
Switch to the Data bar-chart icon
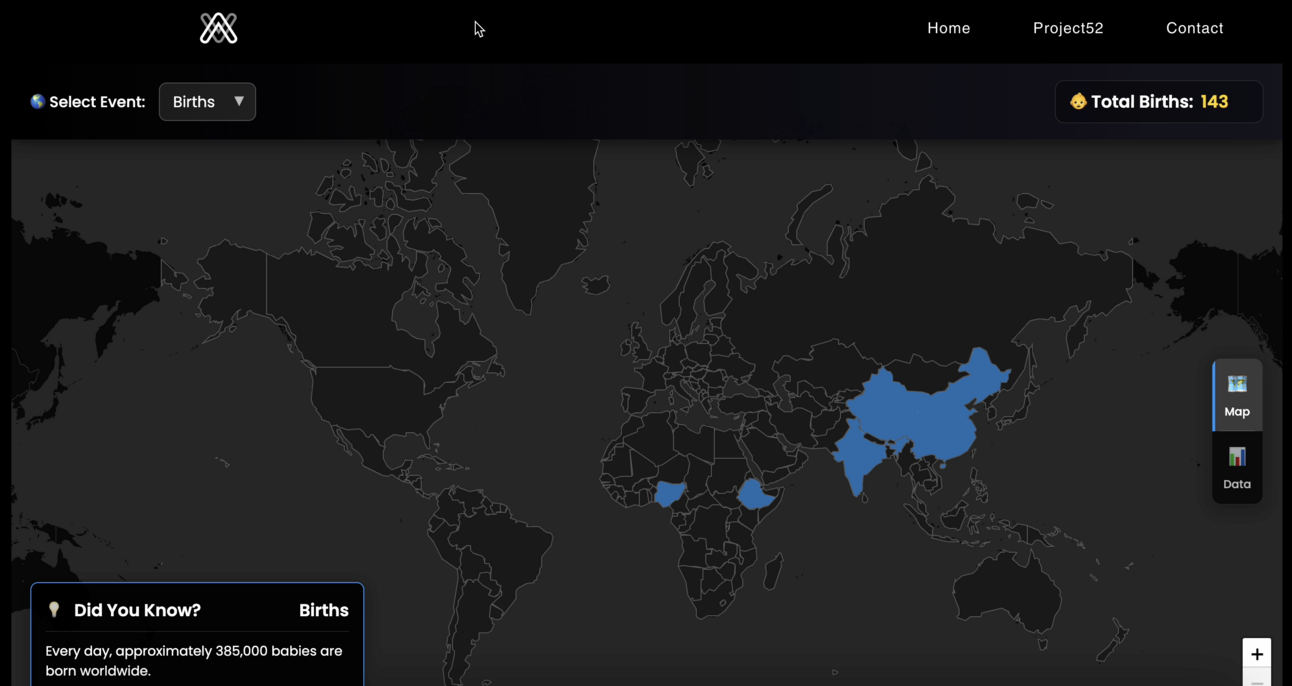pyautogui.click(x=1237, y=466)
